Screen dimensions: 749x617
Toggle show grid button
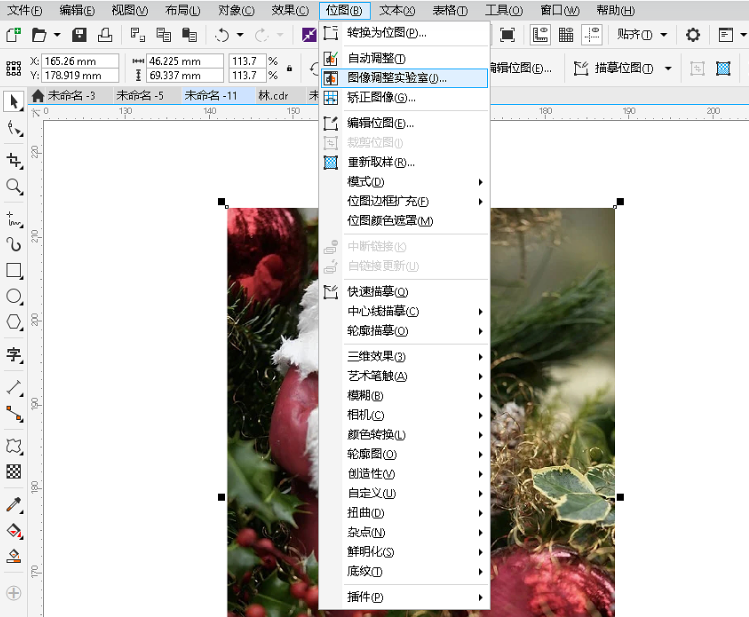[566, 35]
